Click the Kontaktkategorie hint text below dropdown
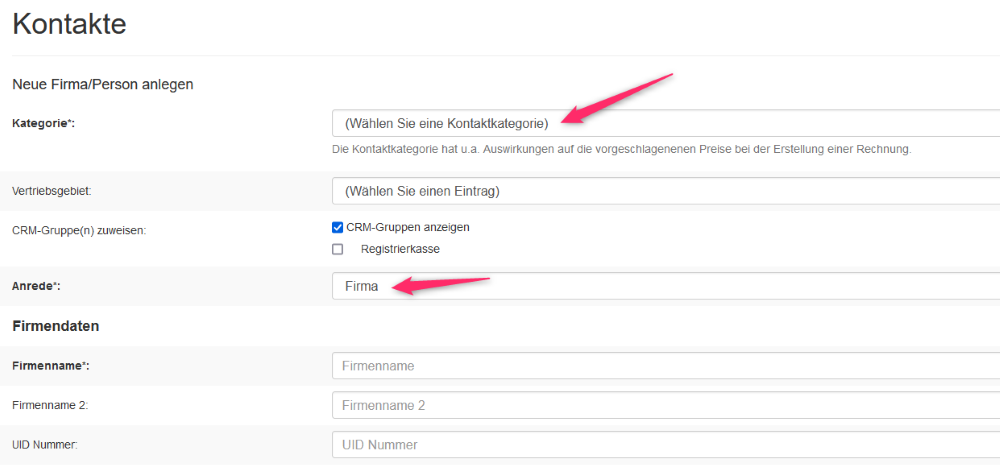The width and height of the screenshot is (1000, 468). 621,149
